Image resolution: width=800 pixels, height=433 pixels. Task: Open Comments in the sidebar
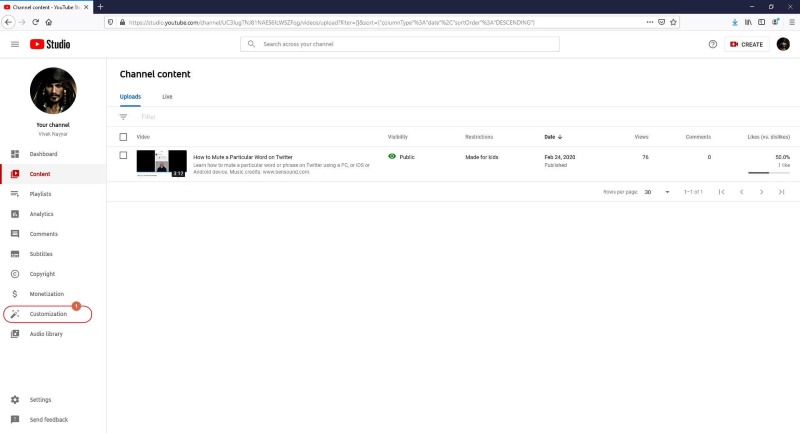click(x=53, y=234)
